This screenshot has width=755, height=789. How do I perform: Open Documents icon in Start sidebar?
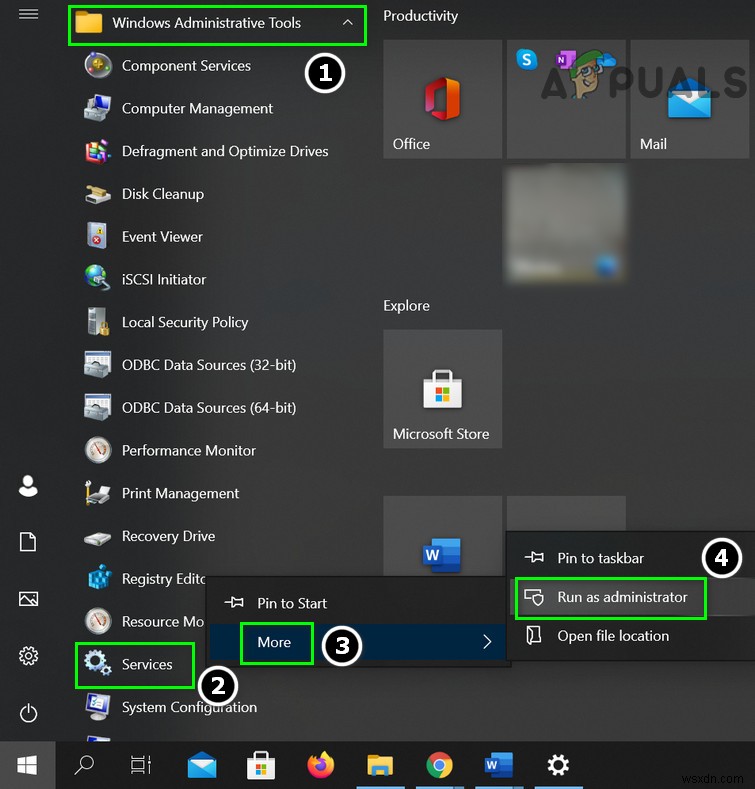pos(28,542)
